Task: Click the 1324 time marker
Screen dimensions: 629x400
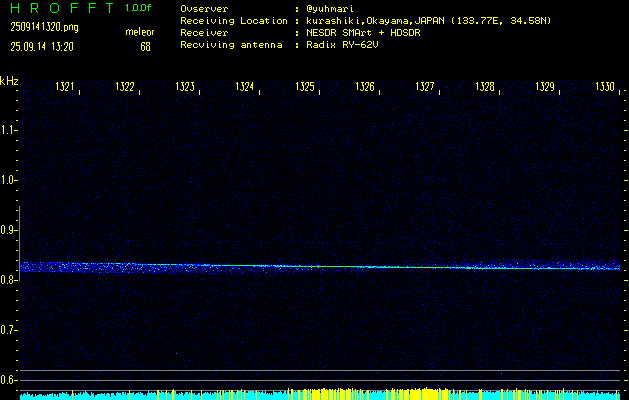Action: [x=245, y=86]
